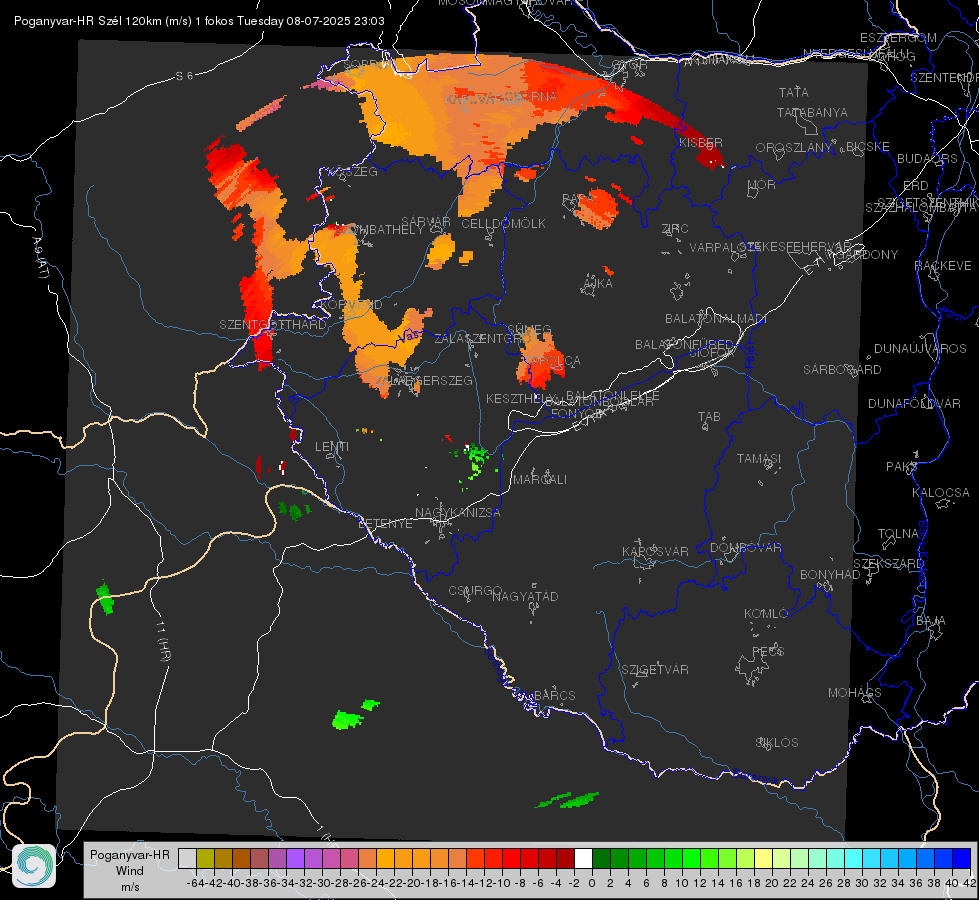Click the 'DUNAFÖLDVÁR' city label
This screenshot has height=900, width=979.
pyautogui.click(x=914, y=403)
